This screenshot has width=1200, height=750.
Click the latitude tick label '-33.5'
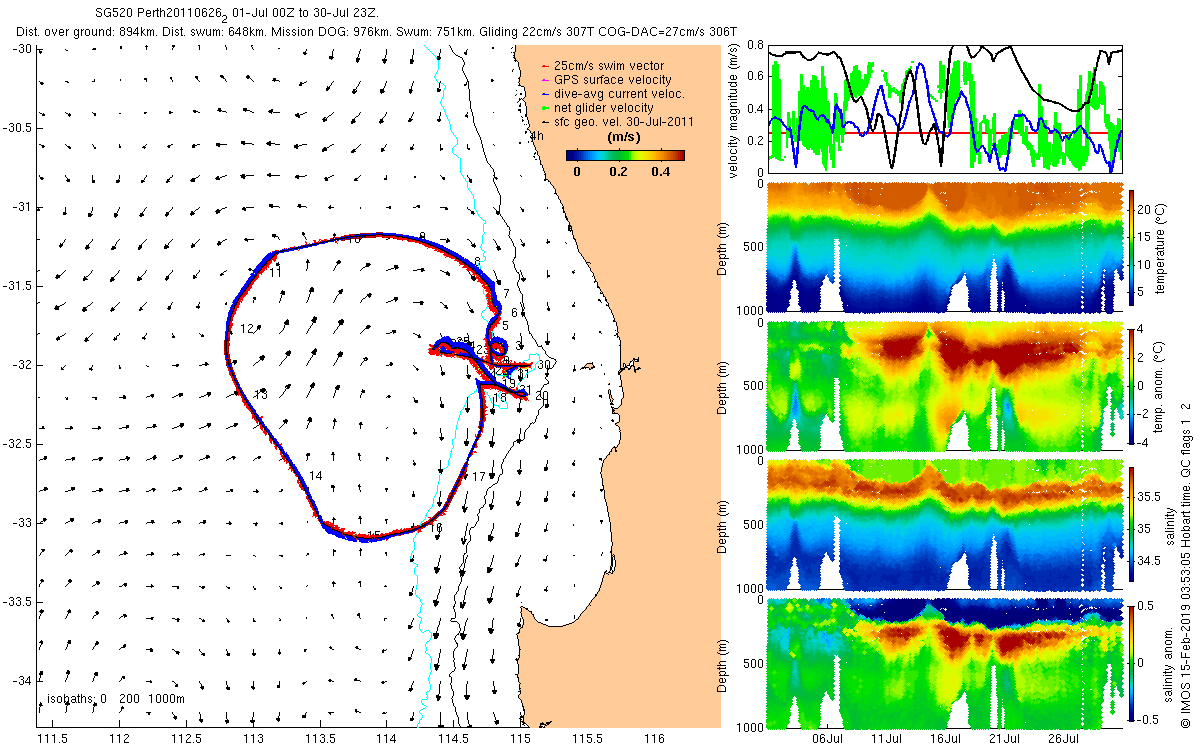click(17, 602)
